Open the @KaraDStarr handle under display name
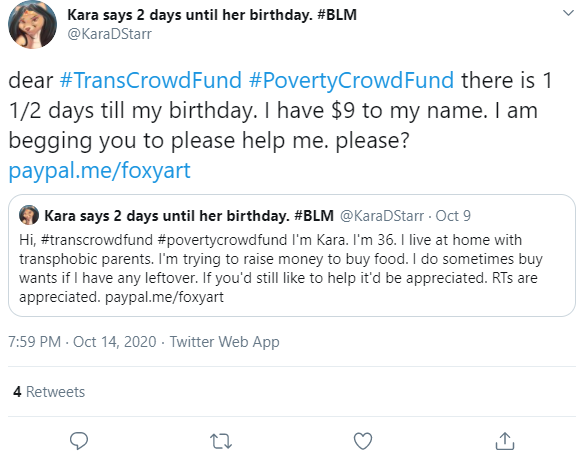 coord(109,34)
